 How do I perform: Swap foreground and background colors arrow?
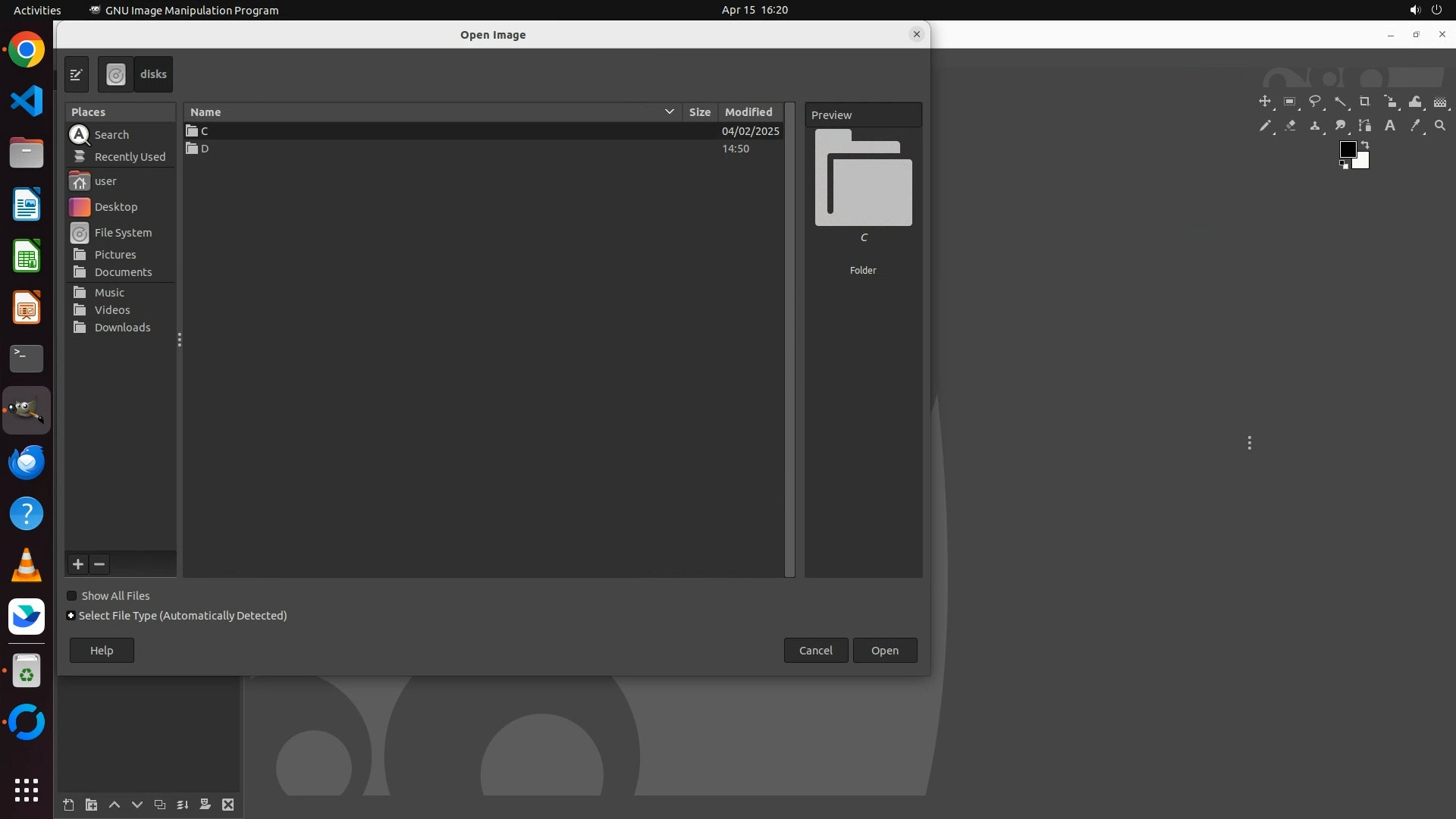(x=1365, y=144)
